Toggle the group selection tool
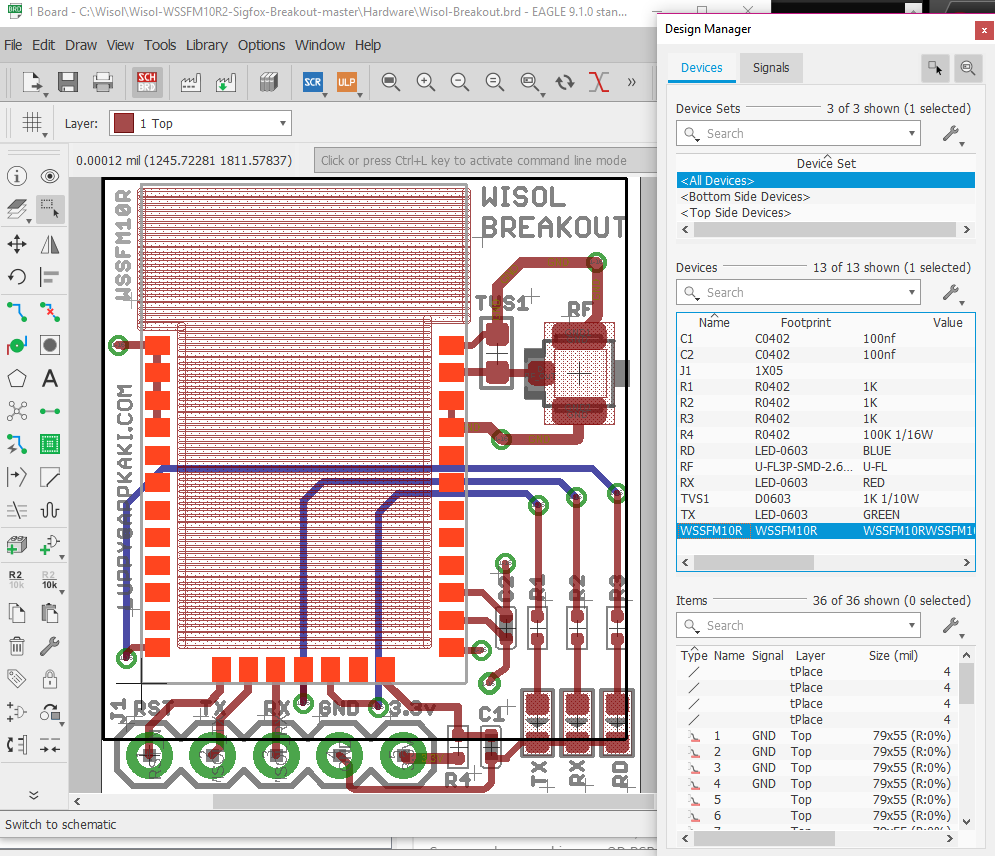The height and width of the screenshot is (856, 995). point(49,209)
